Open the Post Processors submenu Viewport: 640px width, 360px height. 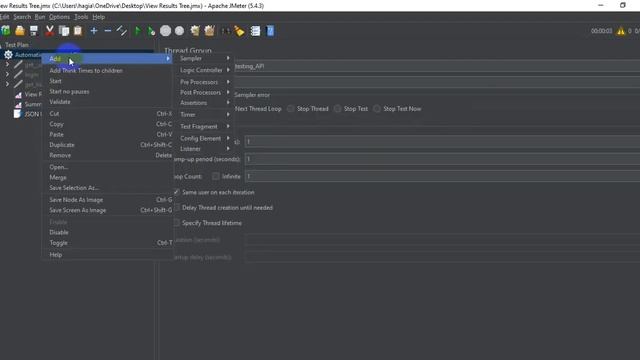point(204,93)
